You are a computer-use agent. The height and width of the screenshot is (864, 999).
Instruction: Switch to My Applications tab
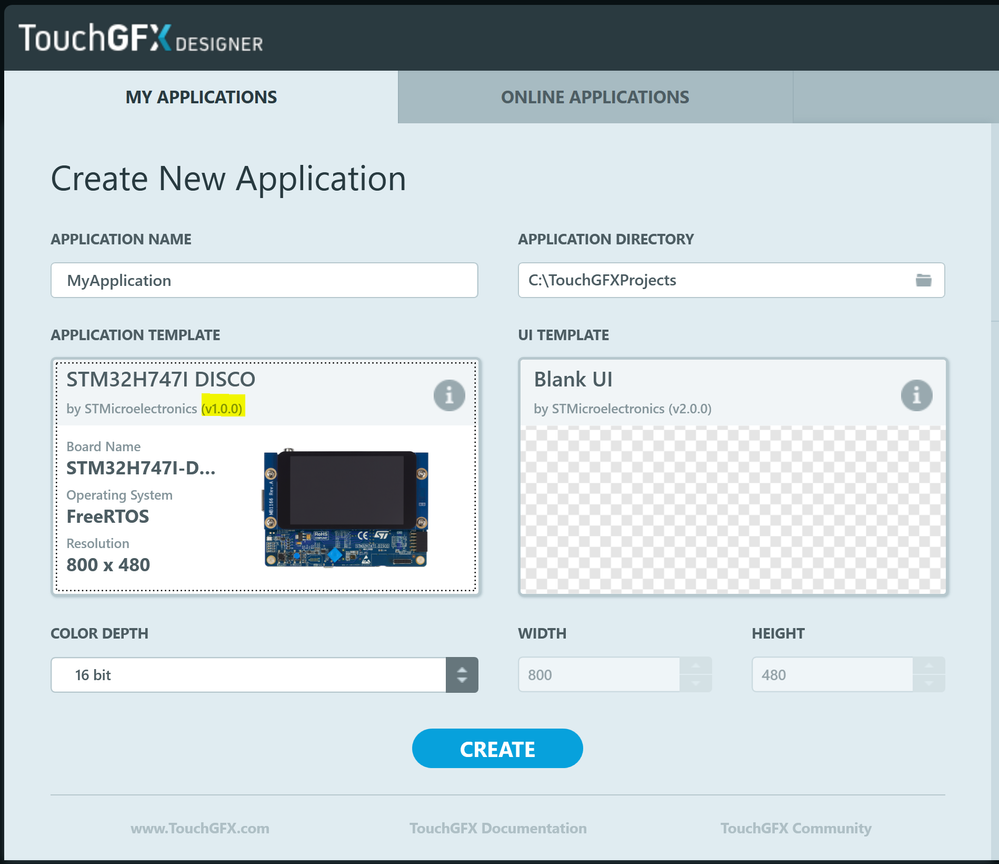(x=201, y=97)
